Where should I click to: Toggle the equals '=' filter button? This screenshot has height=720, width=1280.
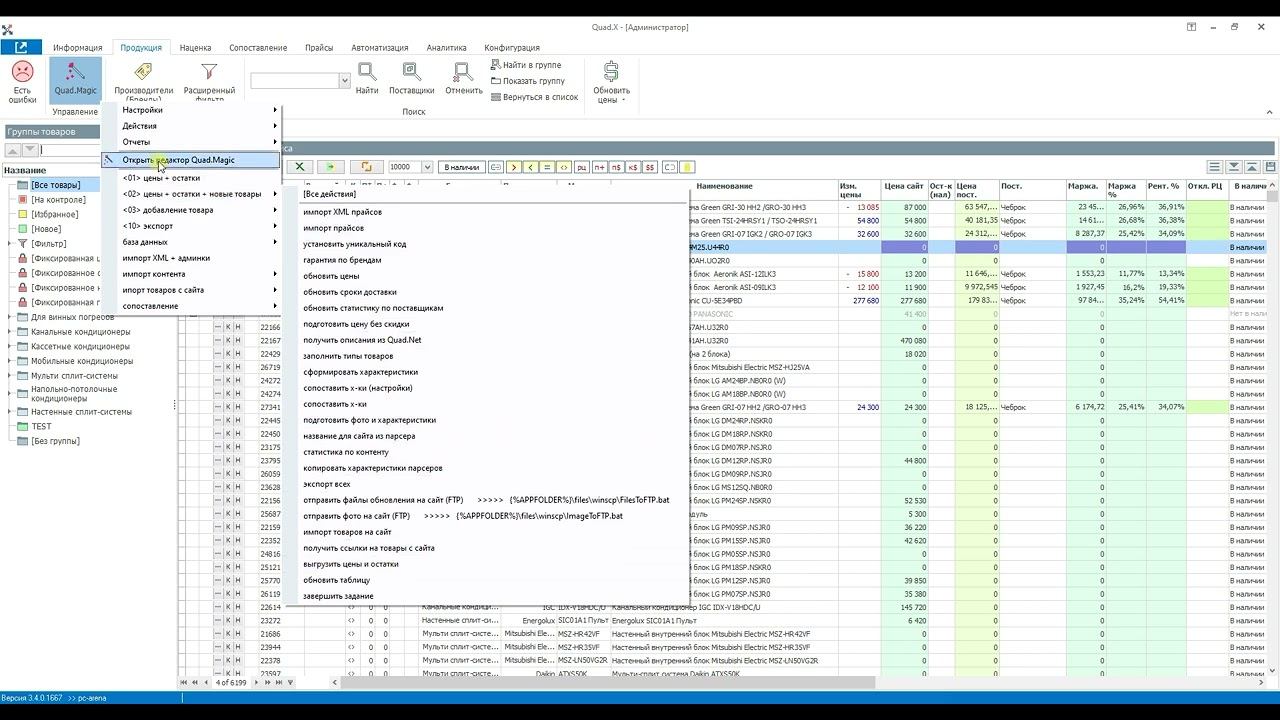click(x=547, y=167)
